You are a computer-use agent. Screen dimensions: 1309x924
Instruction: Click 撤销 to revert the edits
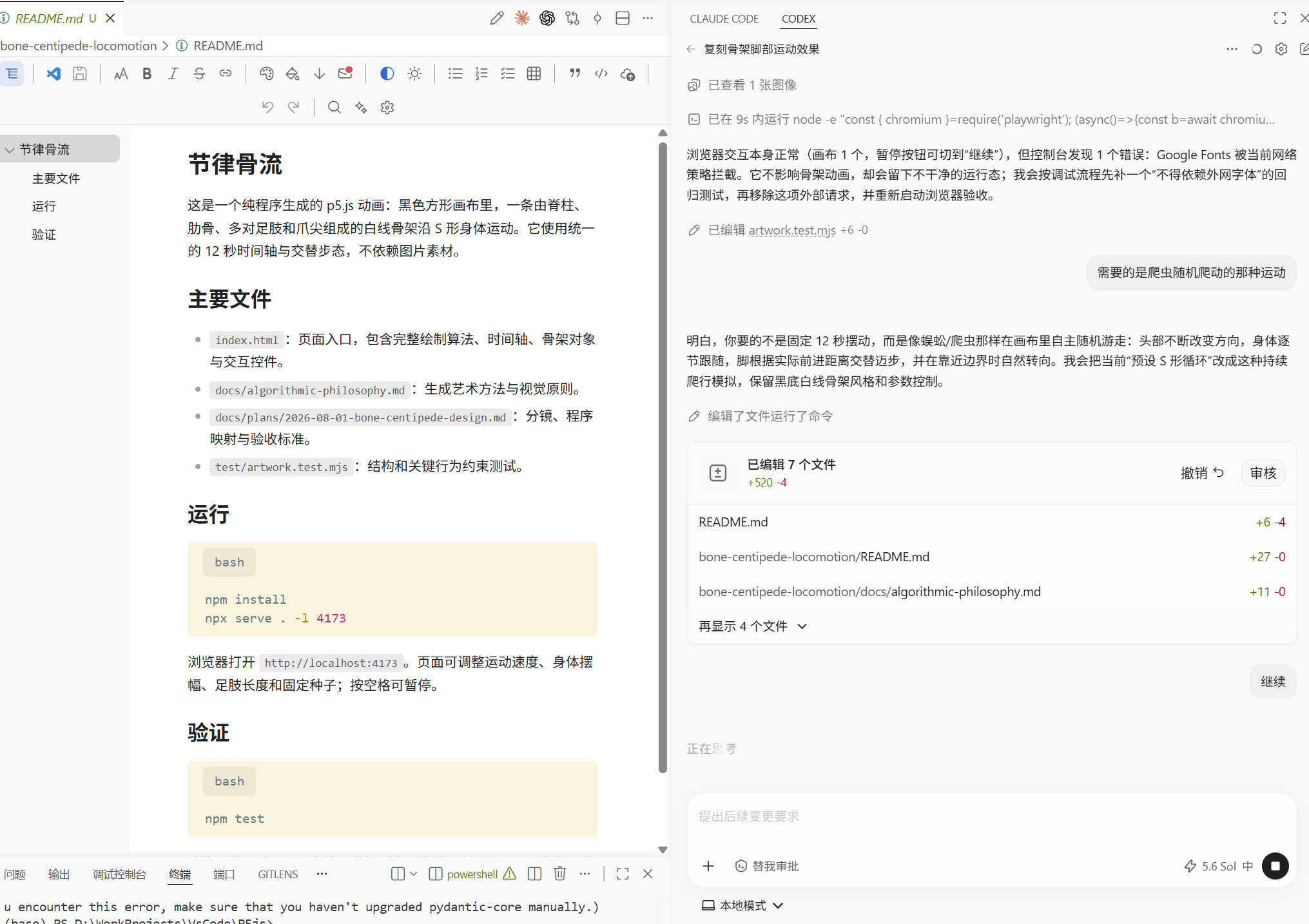pos(1202,473)
